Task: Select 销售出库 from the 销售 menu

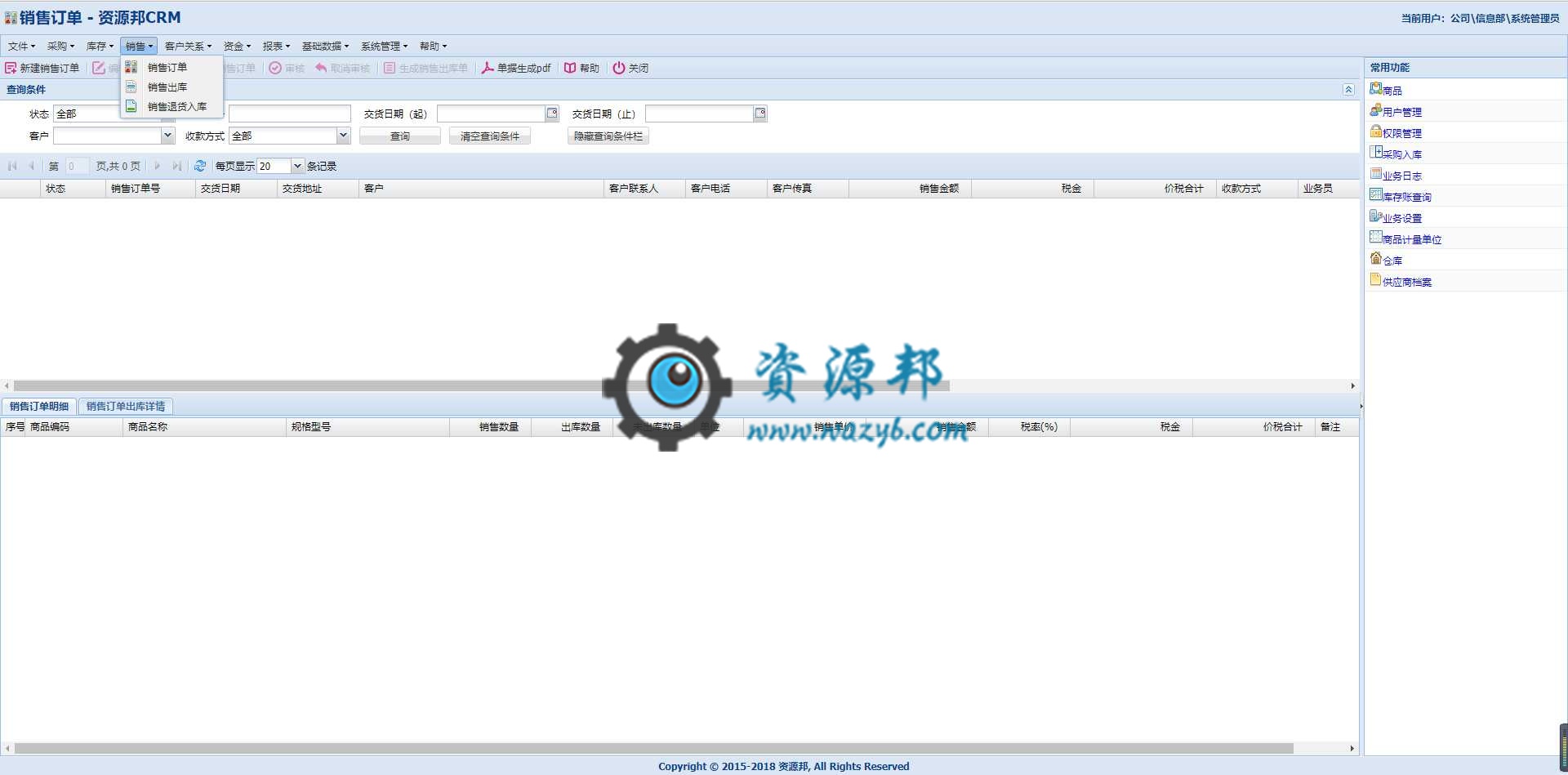Action: tap(171, 87)
